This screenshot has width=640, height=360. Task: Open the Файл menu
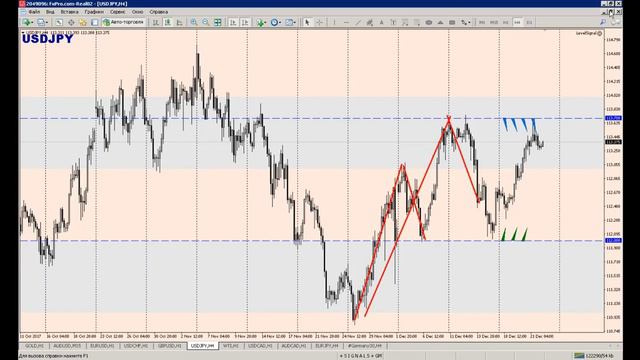(34, 12)
